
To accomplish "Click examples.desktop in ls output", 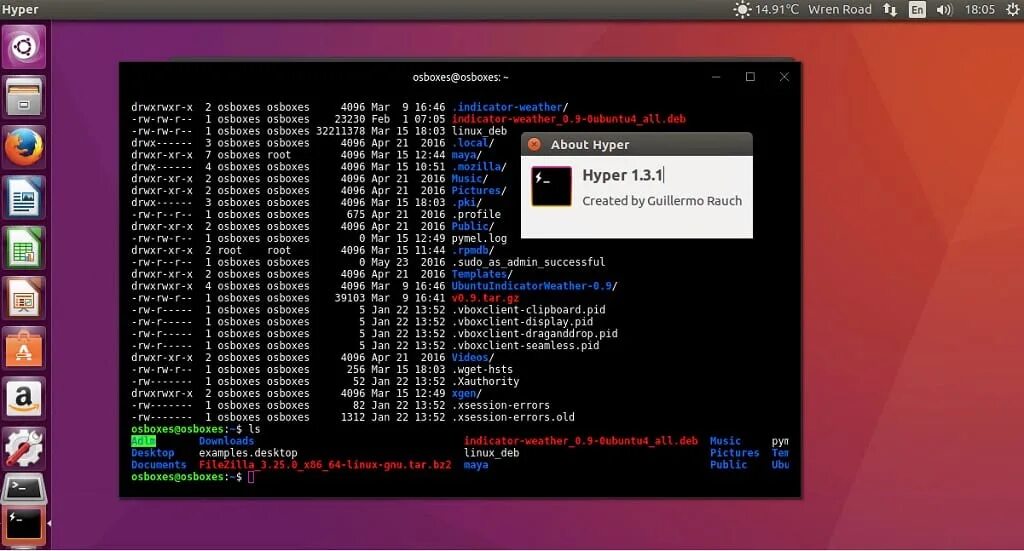I will pyautogui.click(x=248, y=453).
